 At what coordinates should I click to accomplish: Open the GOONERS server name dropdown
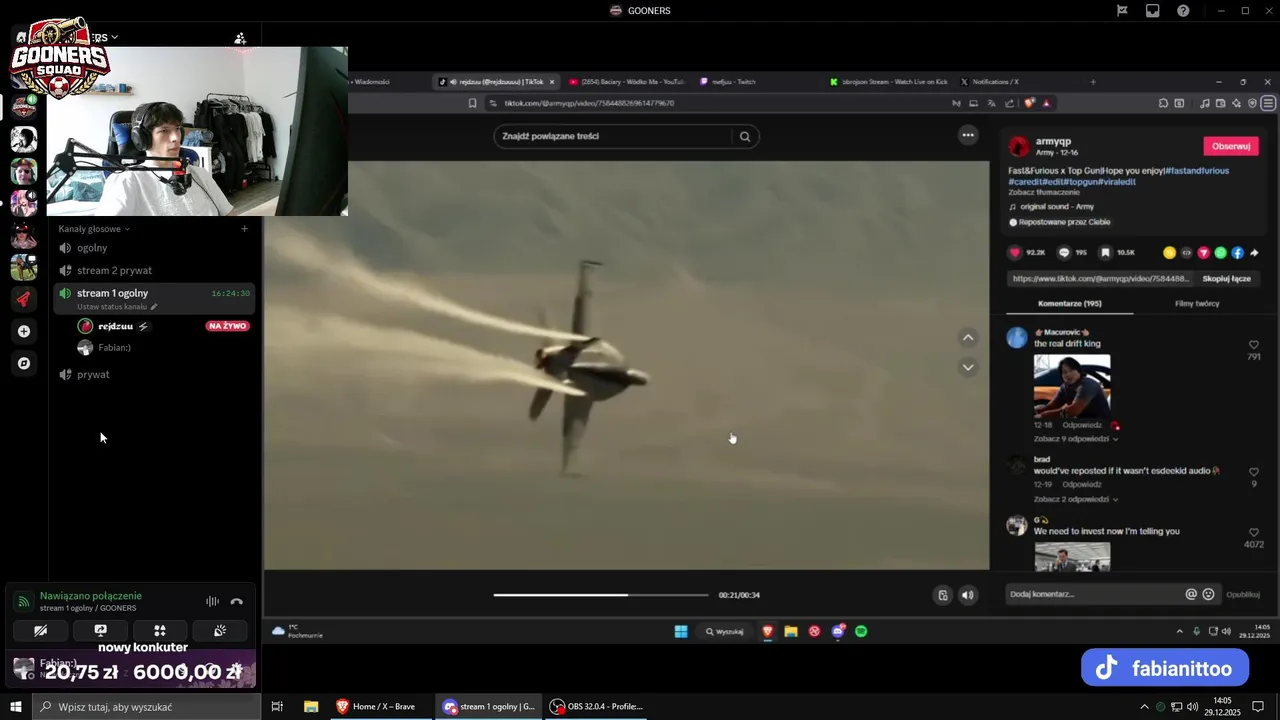[114, 38]
